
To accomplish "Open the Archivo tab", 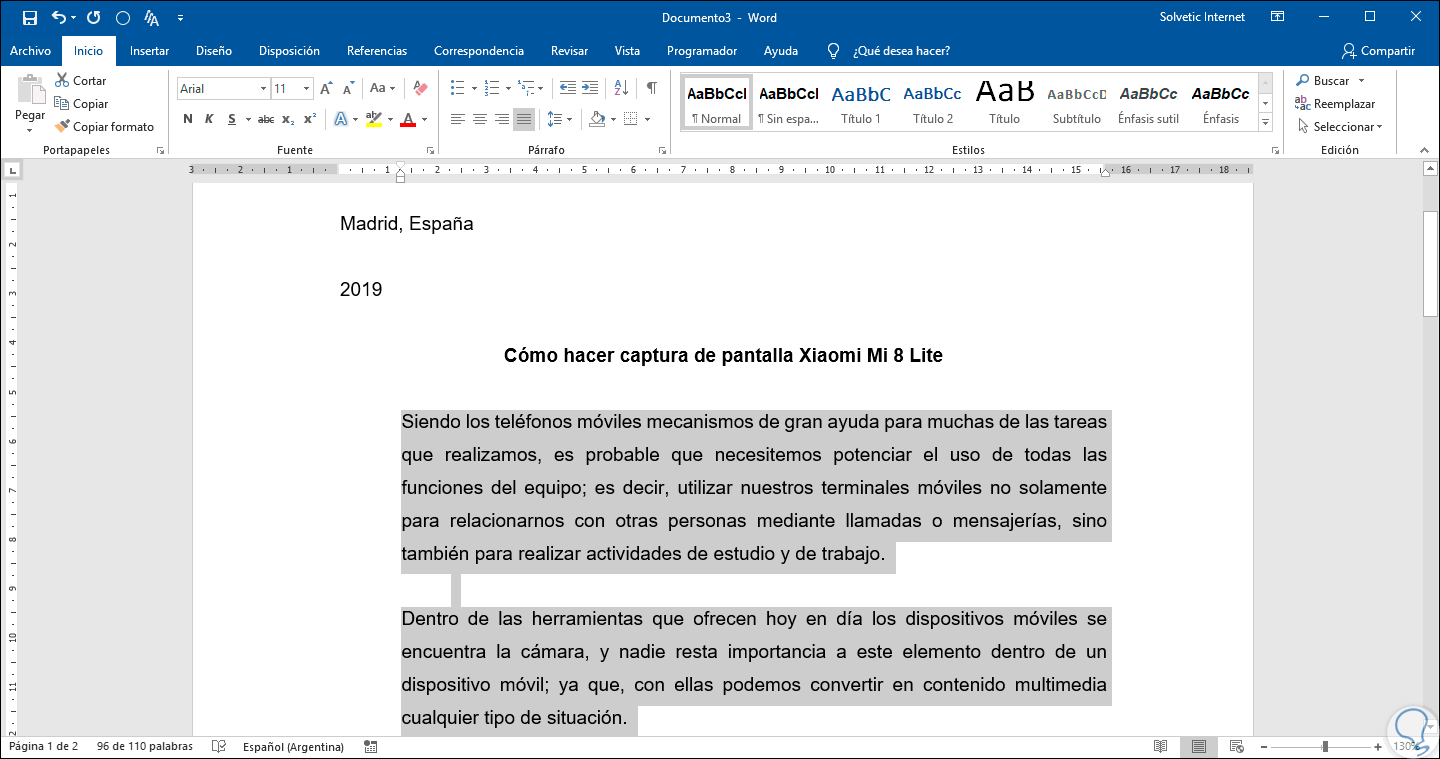I will 31,51.
